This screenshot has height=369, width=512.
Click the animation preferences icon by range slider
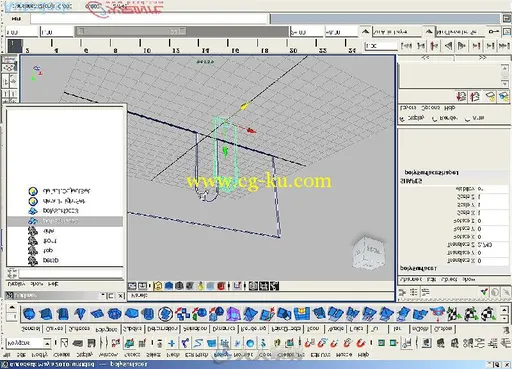point(507,32)
